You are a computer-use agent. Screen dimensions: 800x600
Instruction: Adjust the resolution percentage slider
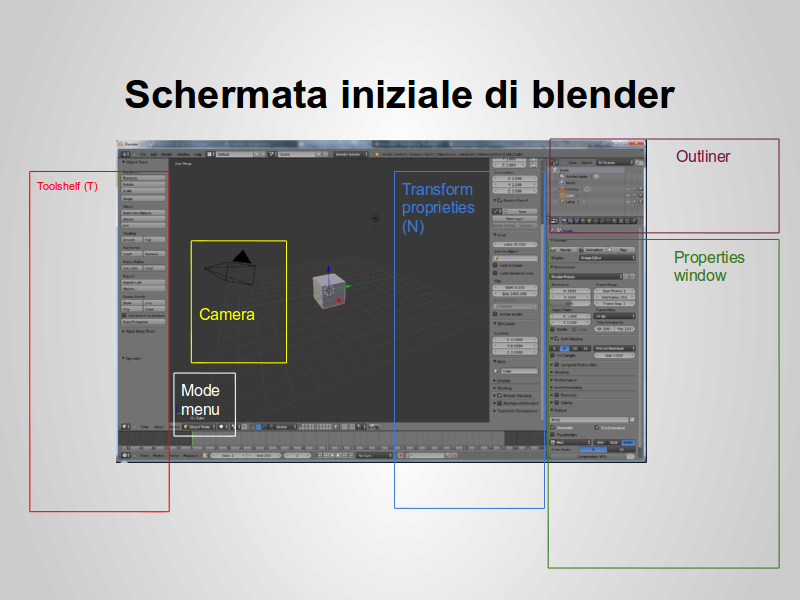coord(570,304)
